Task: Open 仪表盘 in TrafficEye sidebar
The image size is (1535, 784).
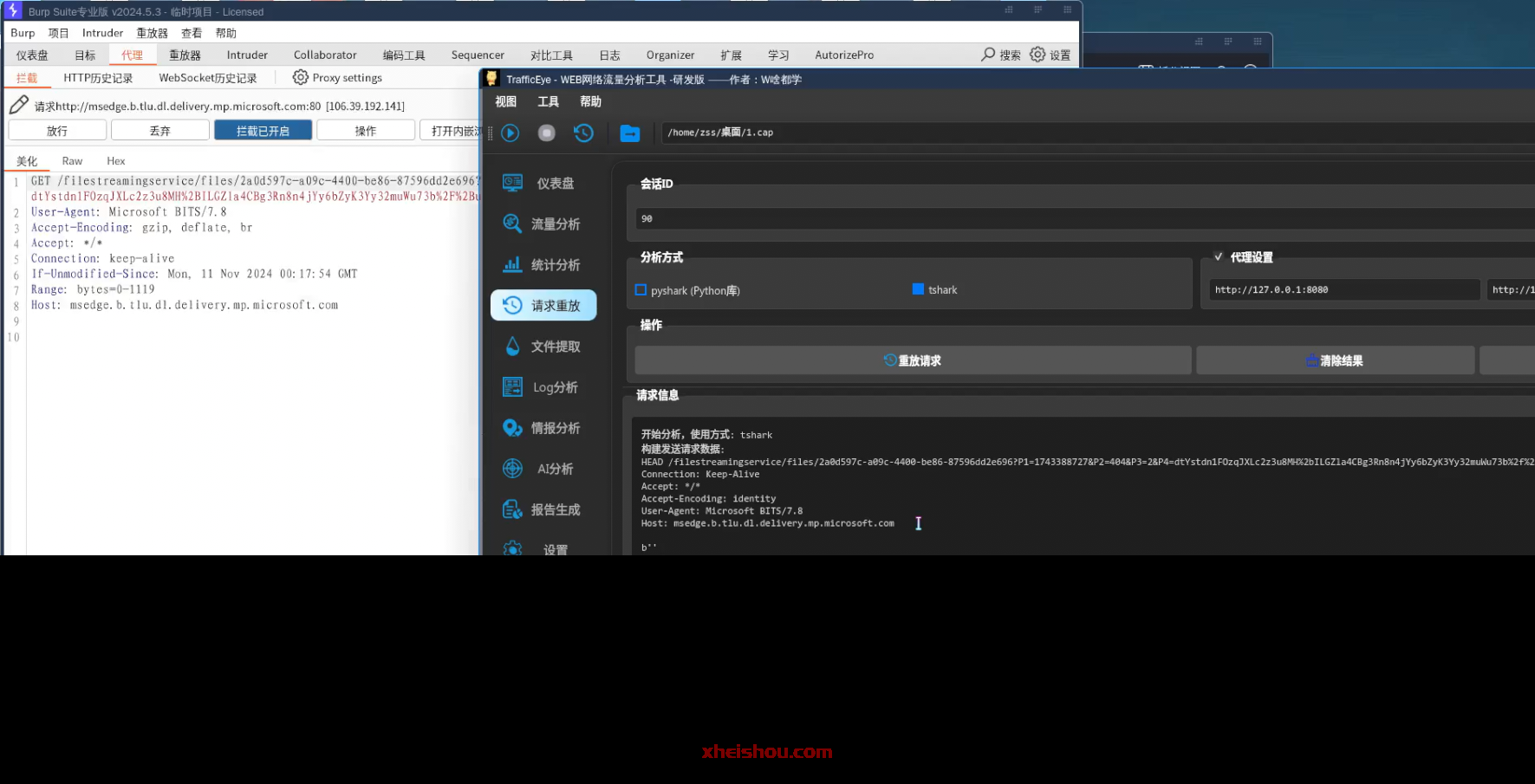Action: pyautogui.click(x=543, y=183)
